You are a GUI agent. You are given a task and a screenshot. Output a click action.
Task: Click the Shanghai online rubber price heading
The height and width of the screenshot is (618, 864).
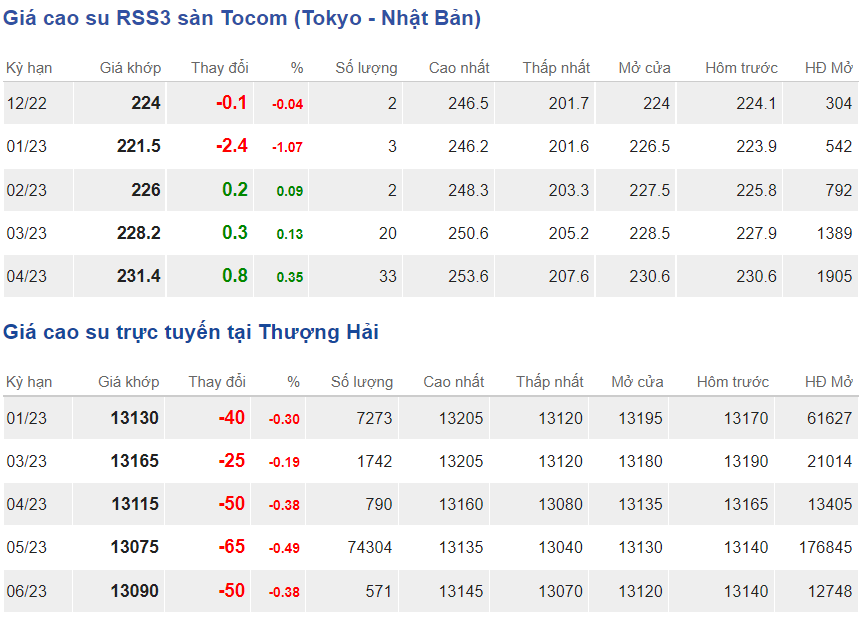tap(191, 332)
